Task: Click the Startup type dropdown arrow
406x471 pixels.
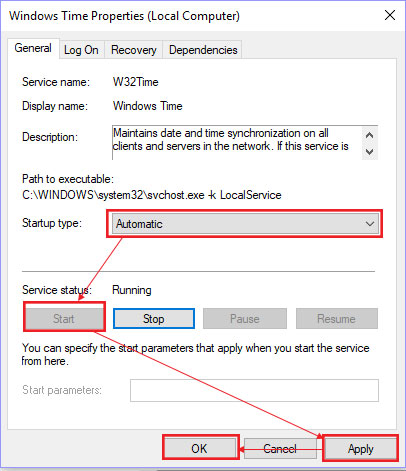Action: [x=370, y=224]
